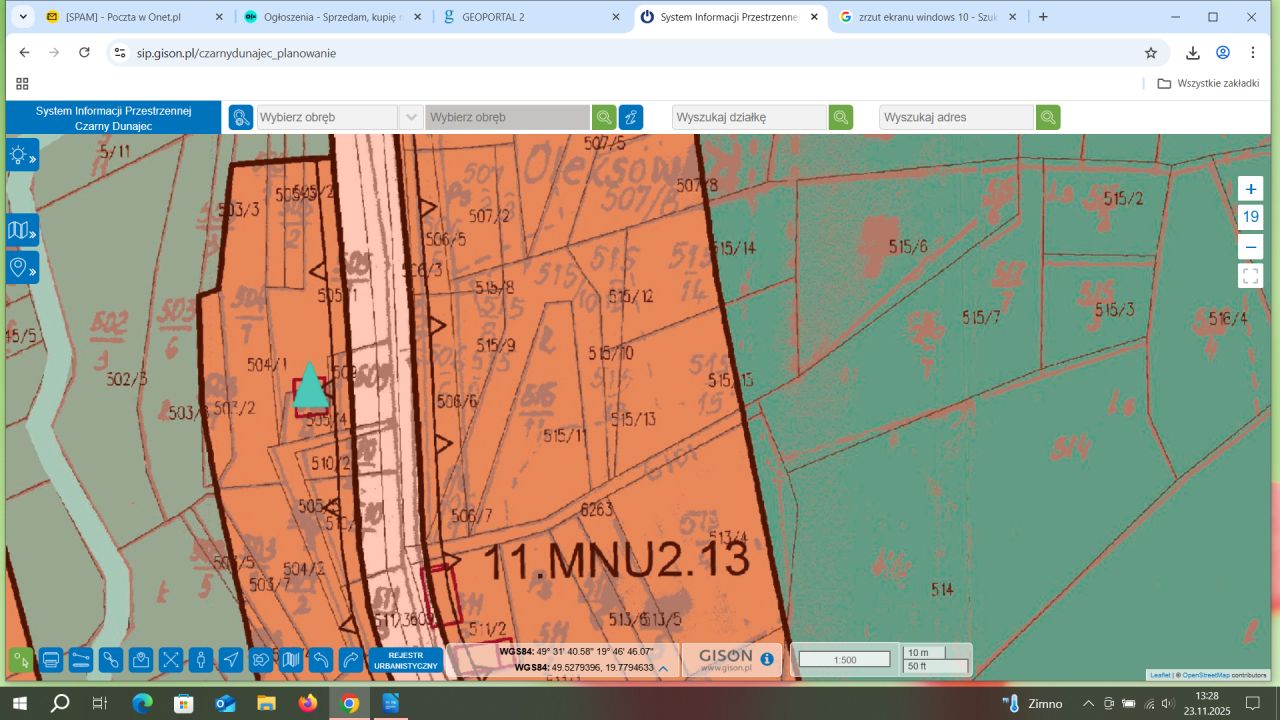Click the print map icon
The image size is (1280, 720).
pos(51,660)
